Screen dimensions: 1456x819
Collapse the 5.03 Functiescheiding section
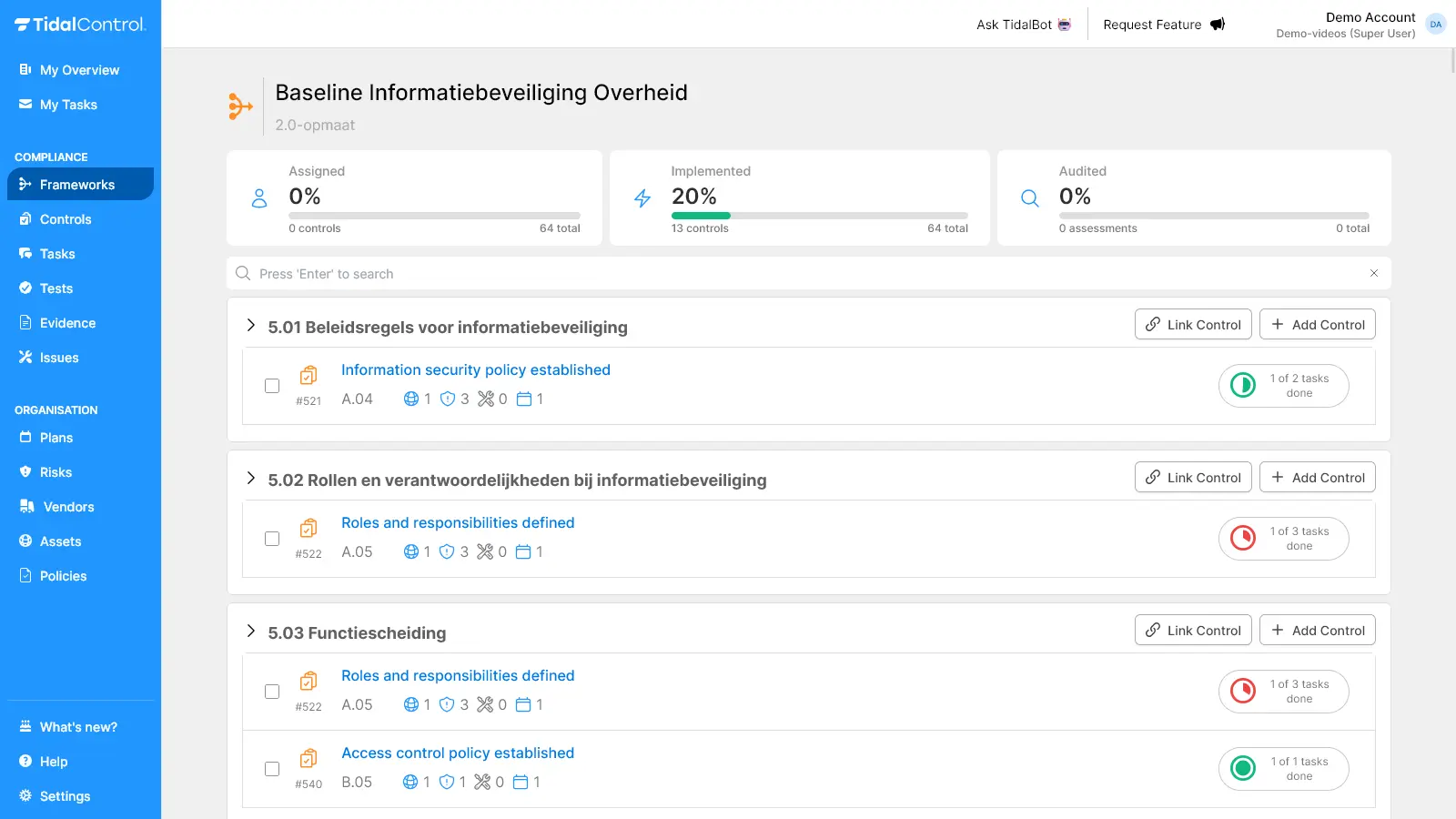(x=251, y=632)
